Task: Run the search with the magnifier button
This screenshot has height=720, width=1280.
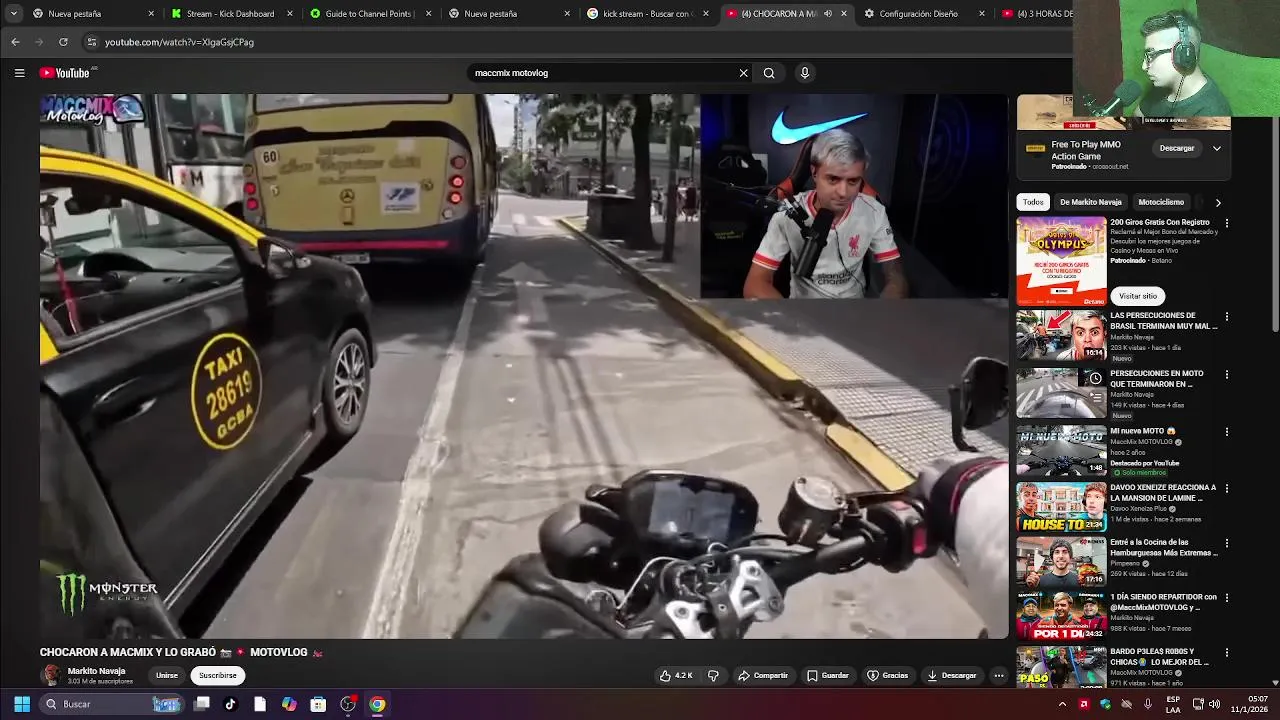Action: 769,73
